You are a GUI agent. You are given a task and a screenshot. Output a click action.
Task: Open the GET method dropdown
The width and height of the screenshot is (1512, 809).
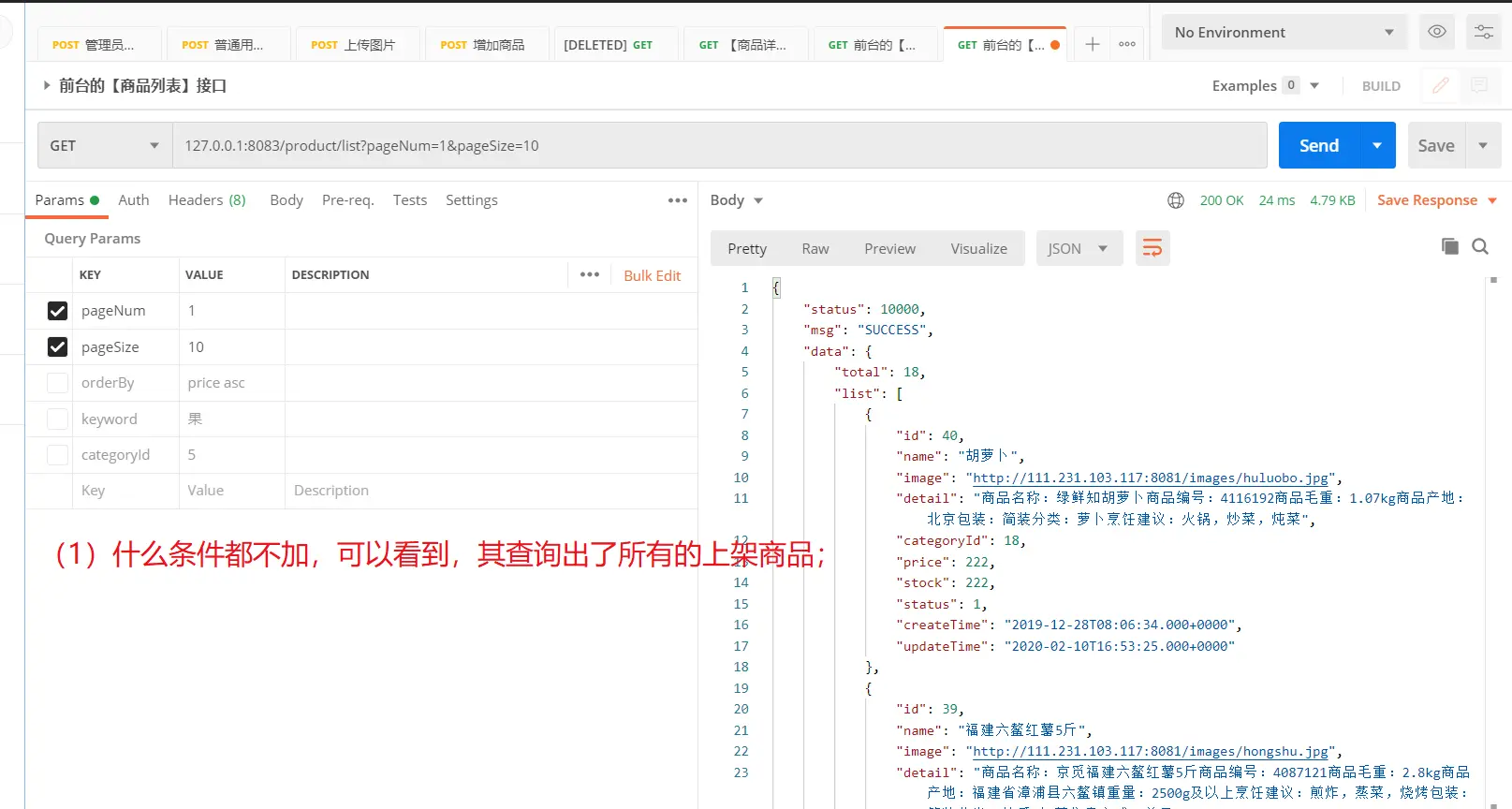[x=104, y=146]
